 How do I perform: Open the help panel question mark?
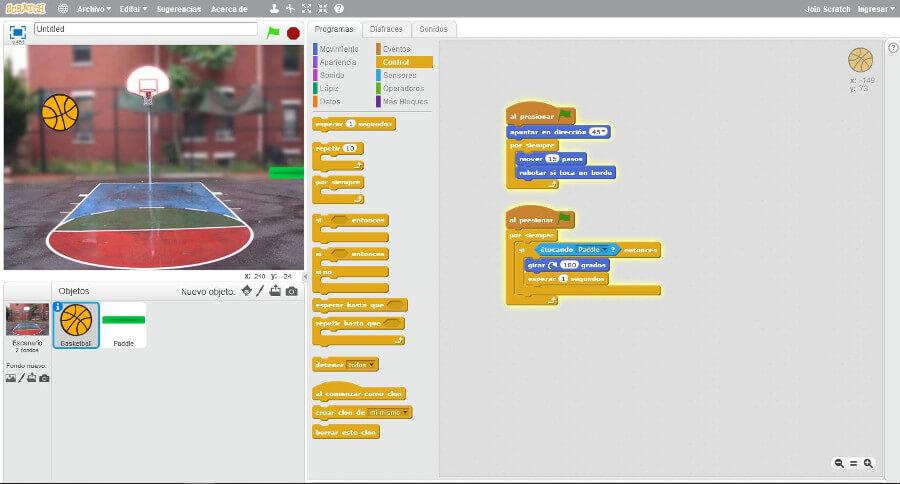tap(893, 48)
